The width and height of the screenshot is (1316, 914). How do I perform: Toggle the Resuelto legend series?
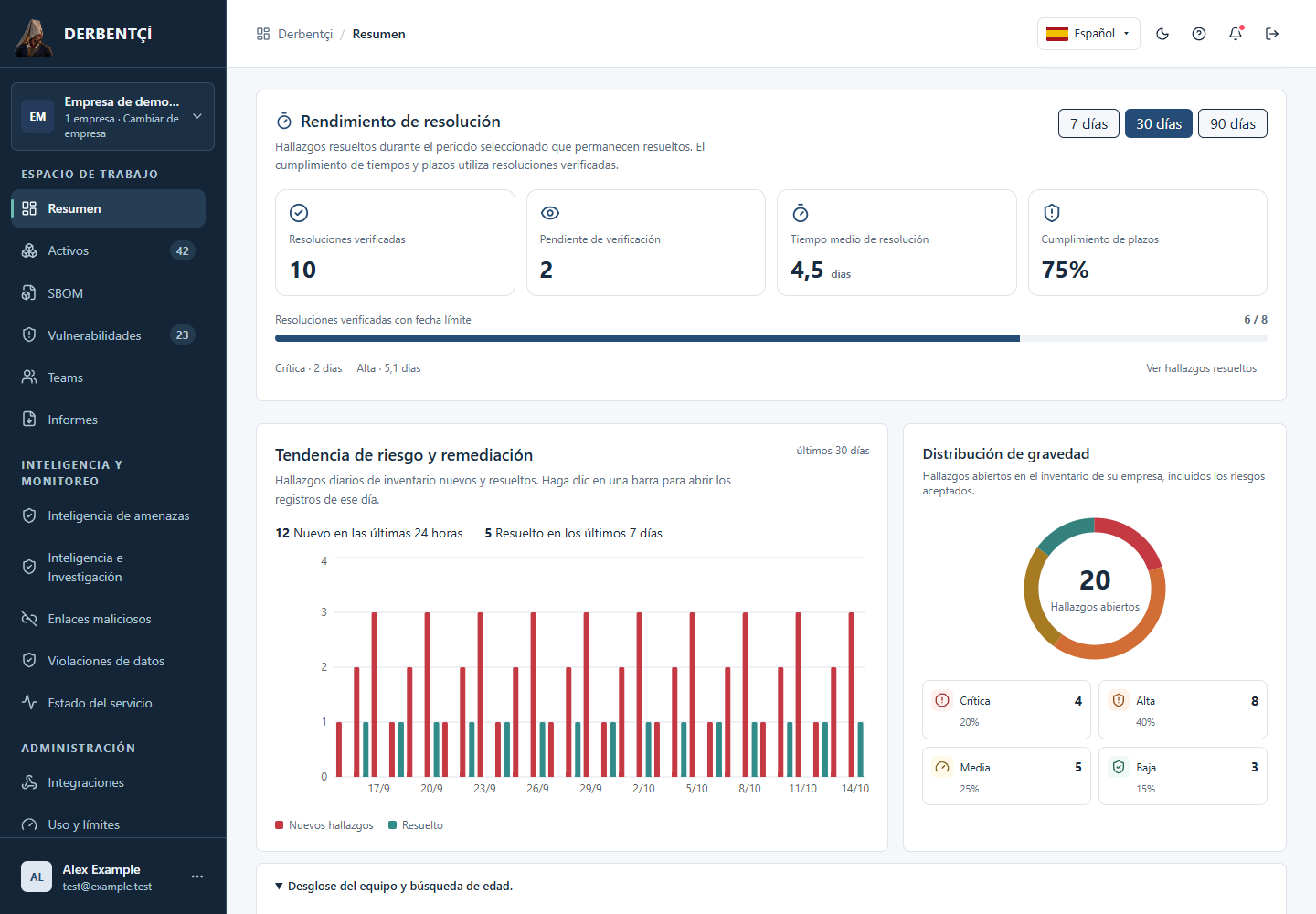pyautogui.click(x=416, y=825)
